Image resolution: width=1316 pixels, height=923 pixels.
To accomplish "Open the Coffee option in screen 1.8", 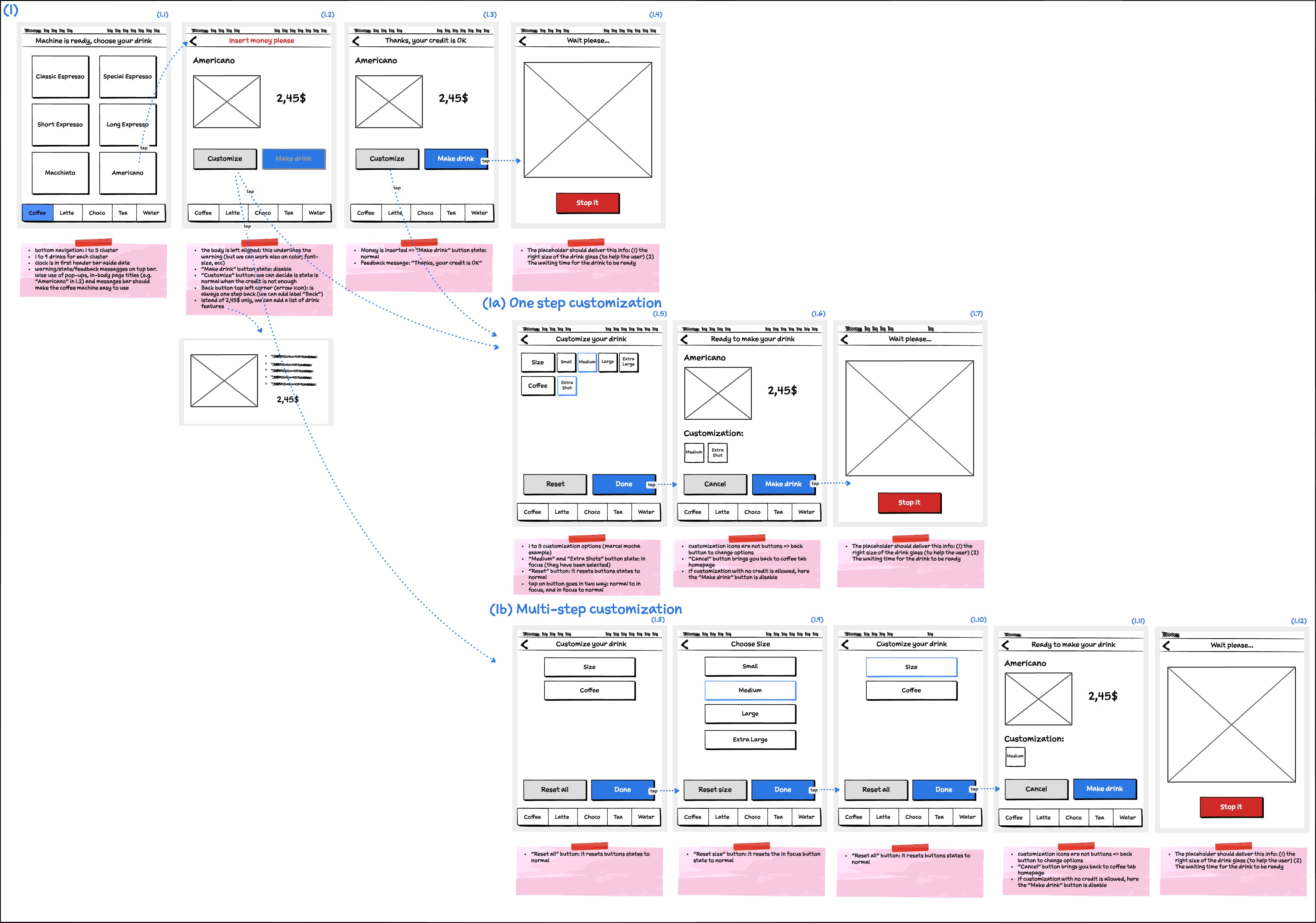I will point(590,691).
